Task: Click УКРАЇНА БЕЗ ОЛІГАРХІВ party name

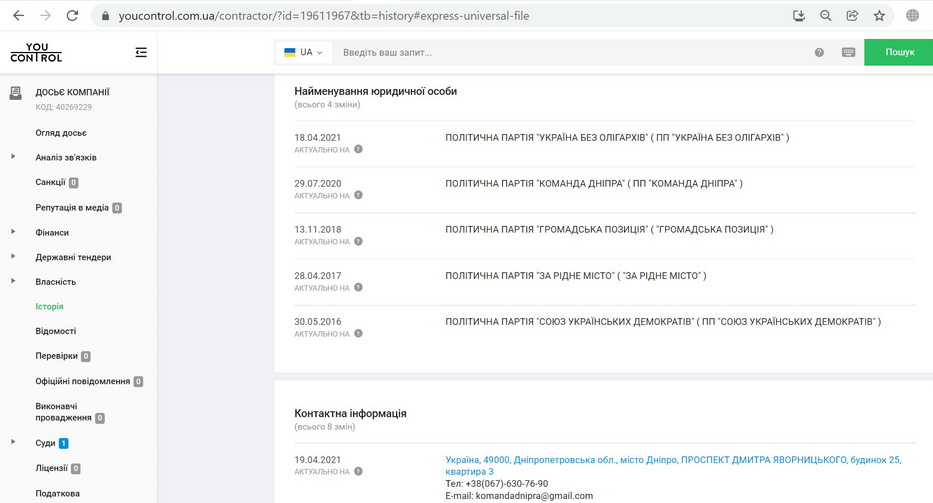Action: (x=617, y=138)
